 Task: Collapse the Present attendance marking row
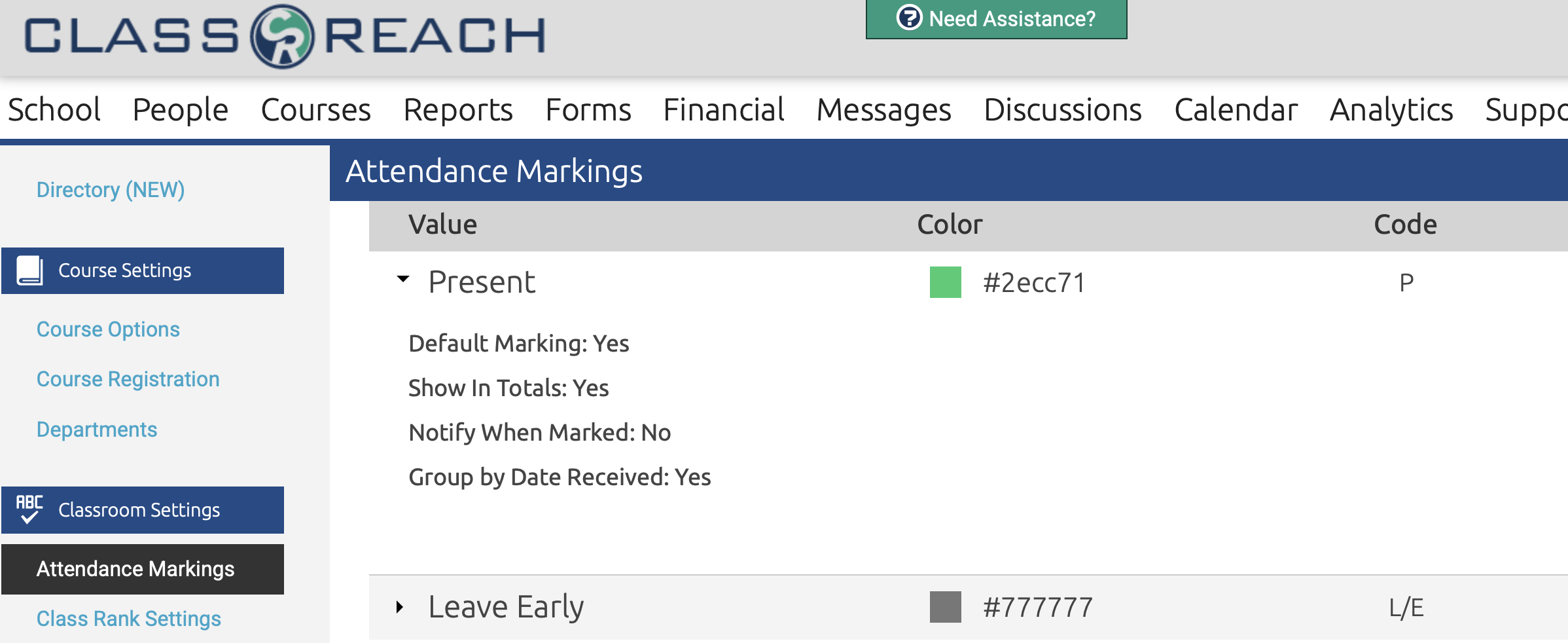(403, 280)
